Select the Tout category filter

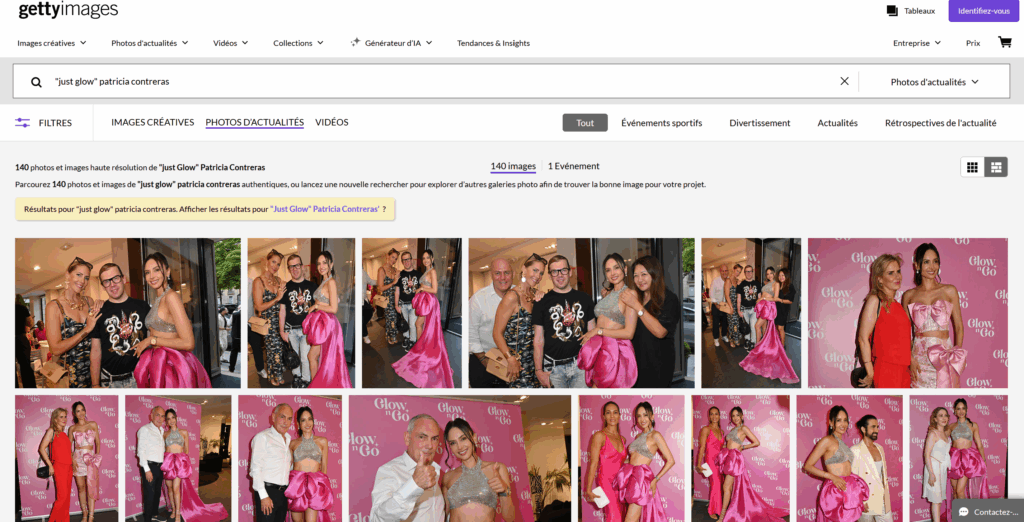point(585,123)
